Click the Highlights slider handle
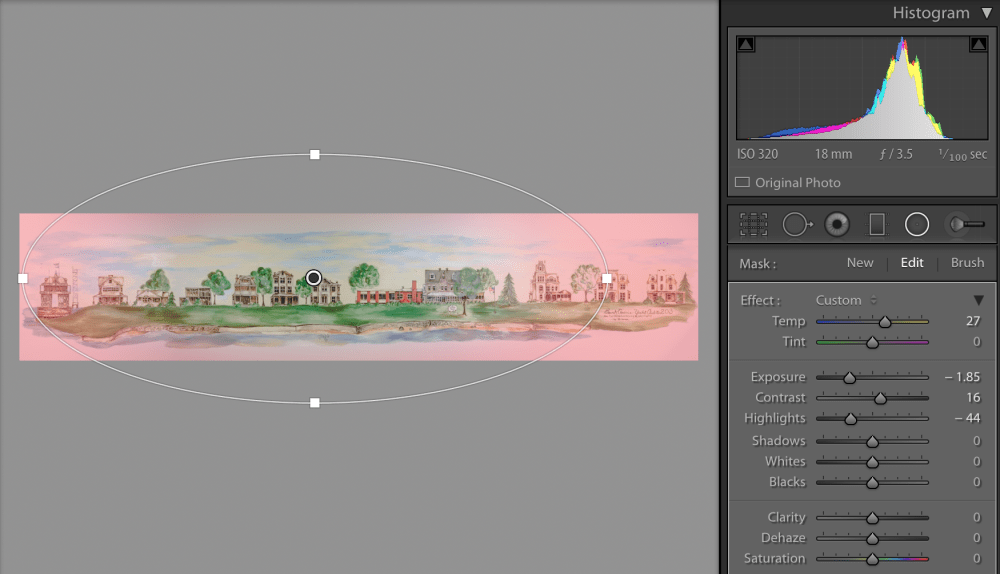Viewport: 1000px width, 574px height. [850, 419]
